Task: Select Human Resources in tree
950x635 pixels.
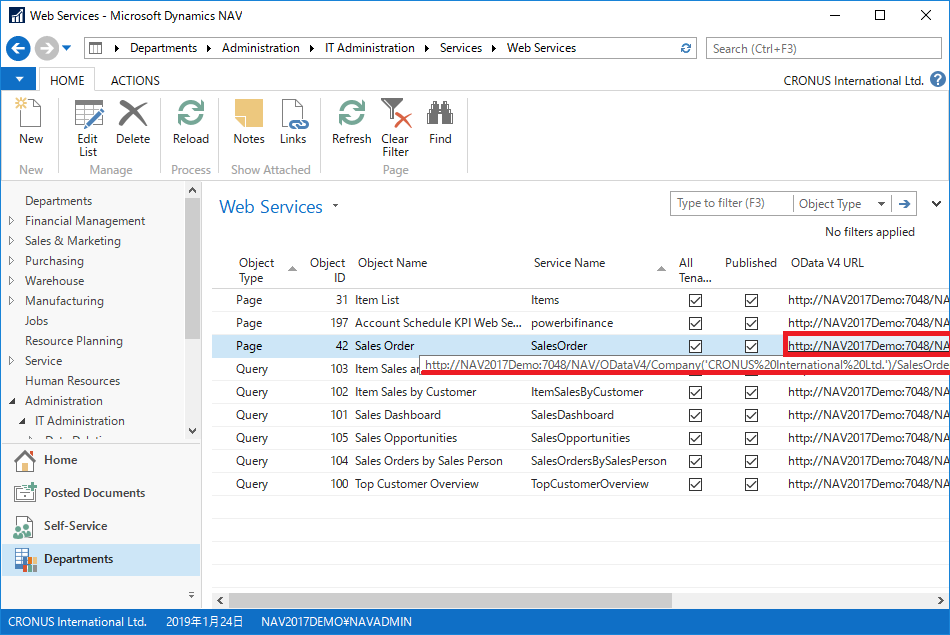Action: (x=73, y=381)
